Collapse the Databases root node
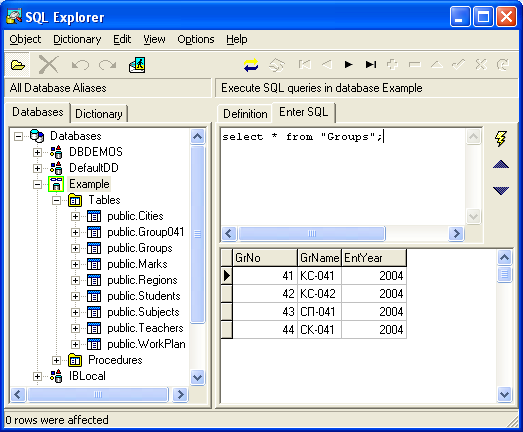The image size is (523, 432). coord(18,136)
